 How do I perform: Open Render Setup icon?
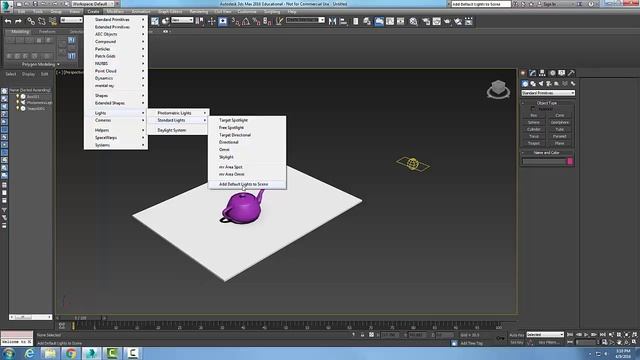tap(426, 21)
